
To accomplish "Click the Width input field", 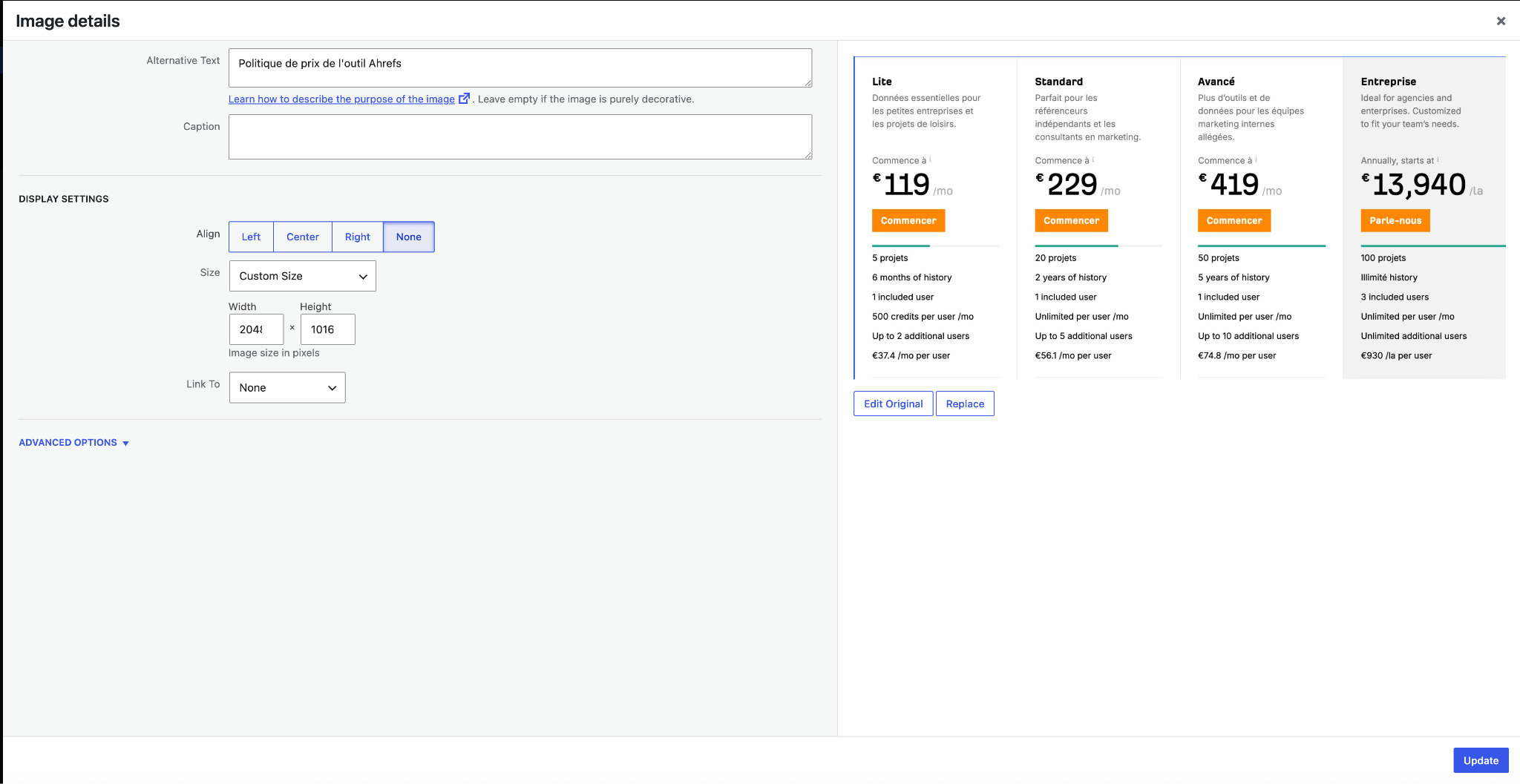I will (256, 329).
